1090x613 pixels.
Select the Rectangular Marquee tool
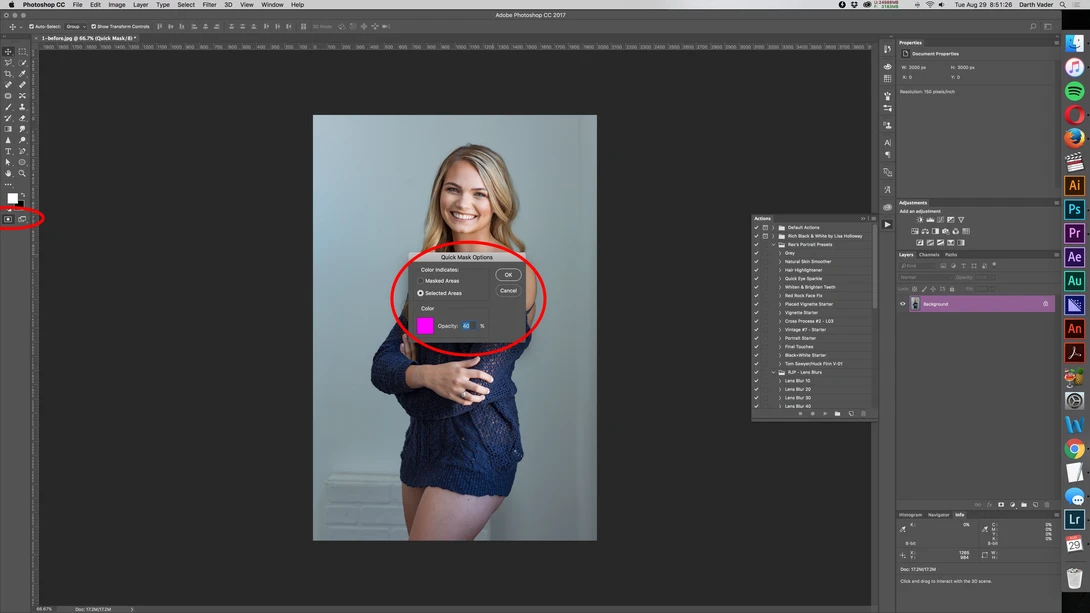tap(22, 51)
